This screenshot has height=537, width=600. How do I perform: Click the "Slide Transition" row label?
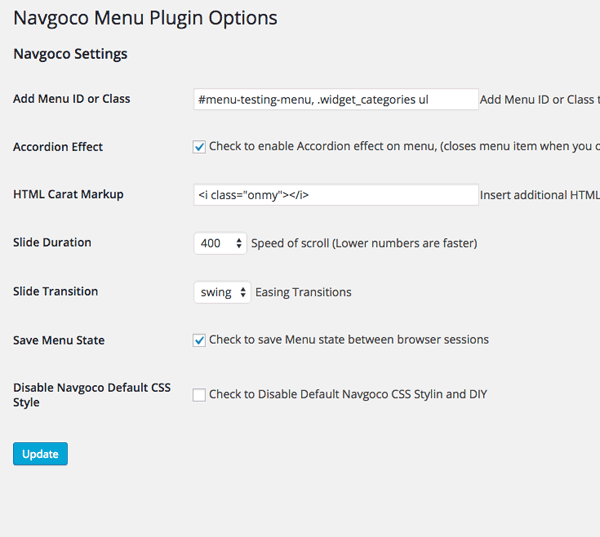(x=55, y=291)
